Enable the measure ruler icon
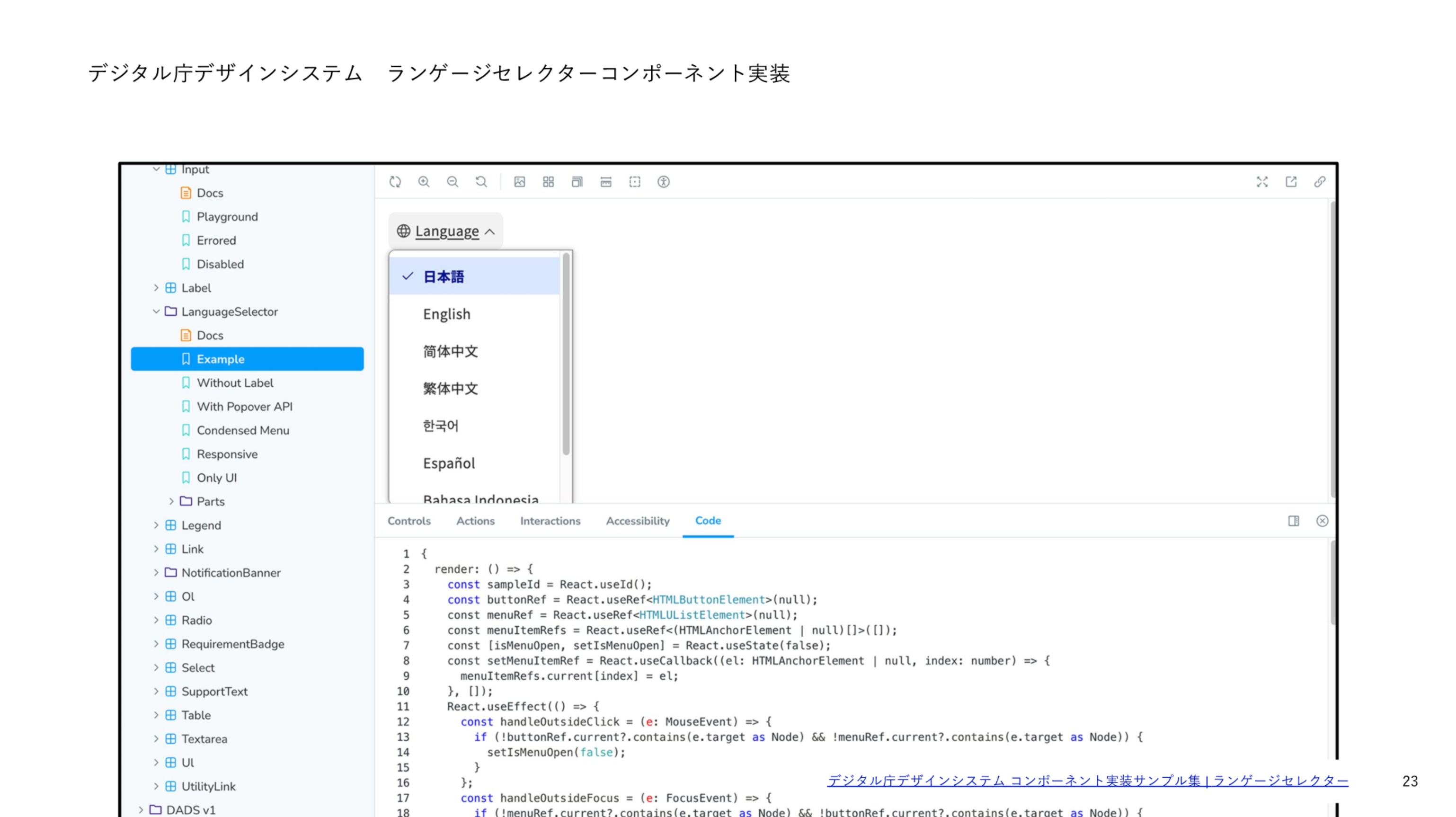1456x817 pixels. click(x=606, y=182)
